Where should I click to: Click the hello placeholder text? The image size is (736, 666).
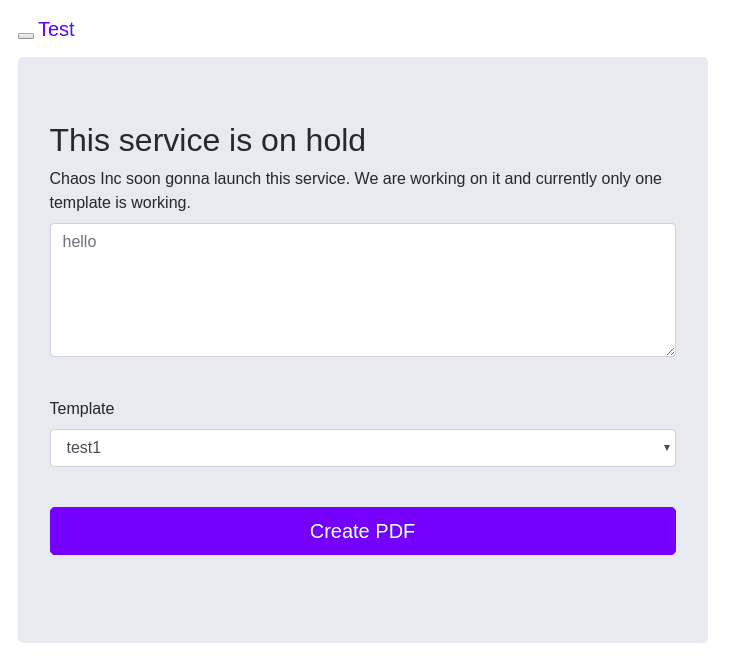(80, 242)
